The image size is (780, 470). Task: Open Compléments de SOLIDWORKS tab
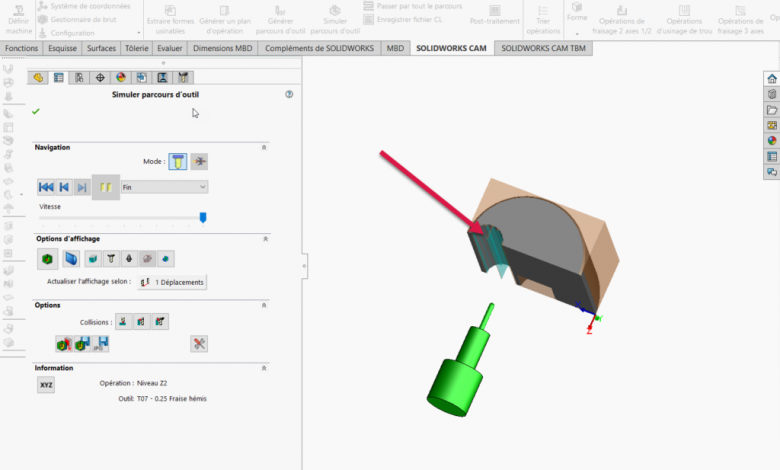click(319, 48)
